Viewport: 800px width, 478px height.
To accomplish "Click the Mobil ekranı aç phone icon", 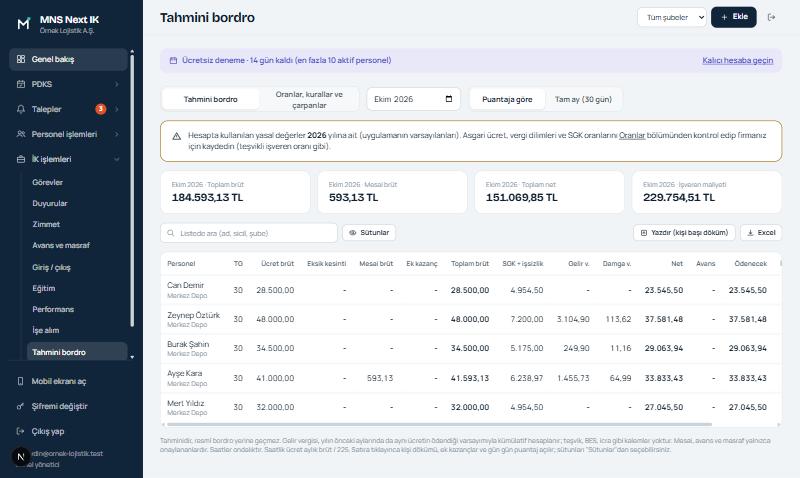I will click(x=20, y=381).
